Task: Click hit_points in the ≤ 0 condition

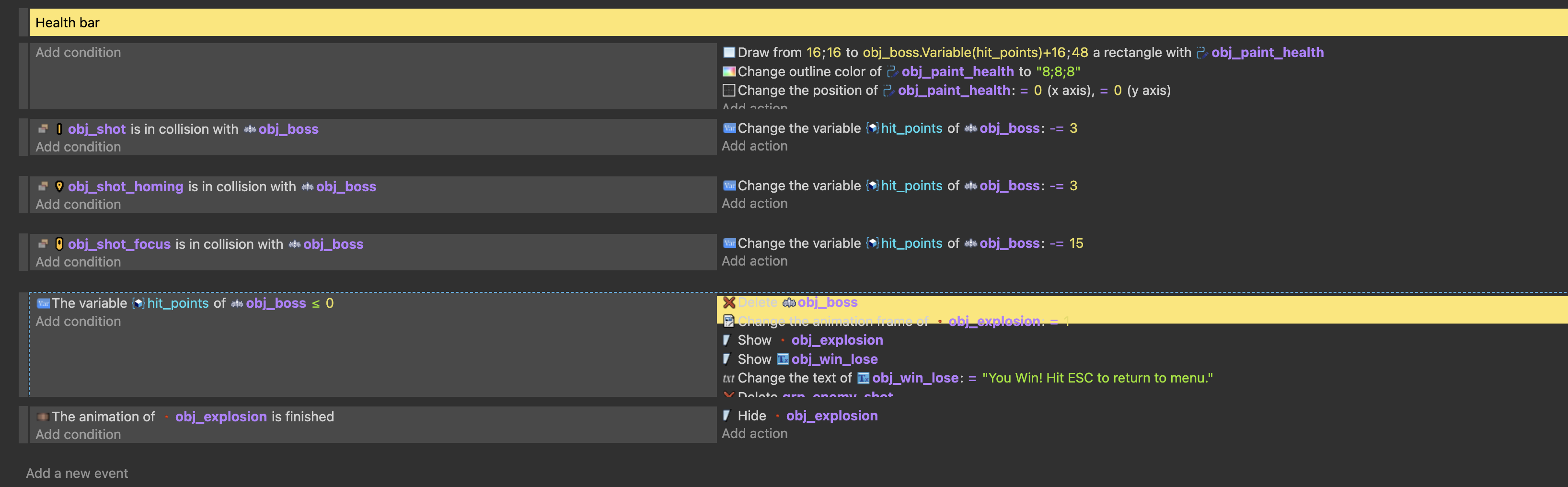Action: (x=178, y=303)
